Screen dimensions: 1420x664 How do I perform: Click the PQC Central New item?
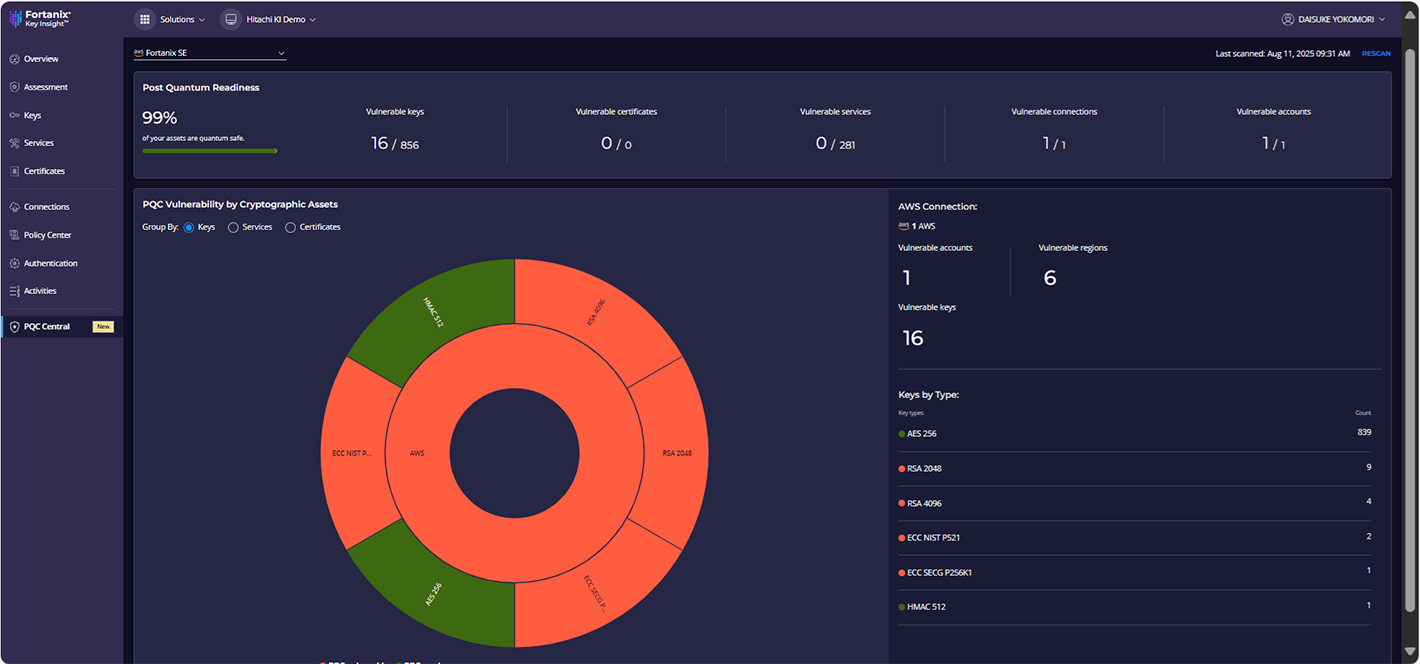pyautogui.click(x=60, y=326)
